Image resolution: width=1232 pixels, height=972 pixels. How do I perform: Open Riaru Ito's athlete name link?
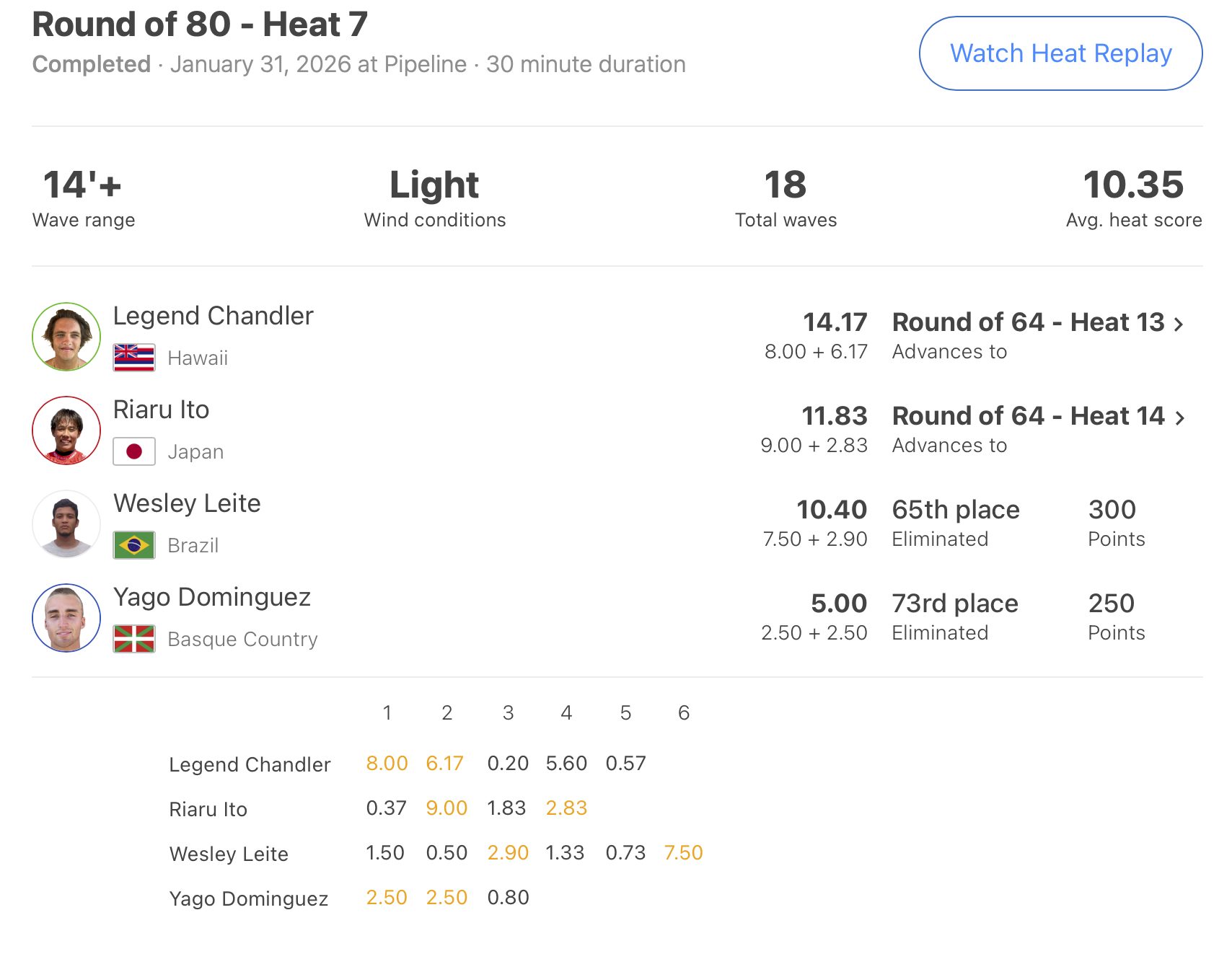click(x=161, y=410)
